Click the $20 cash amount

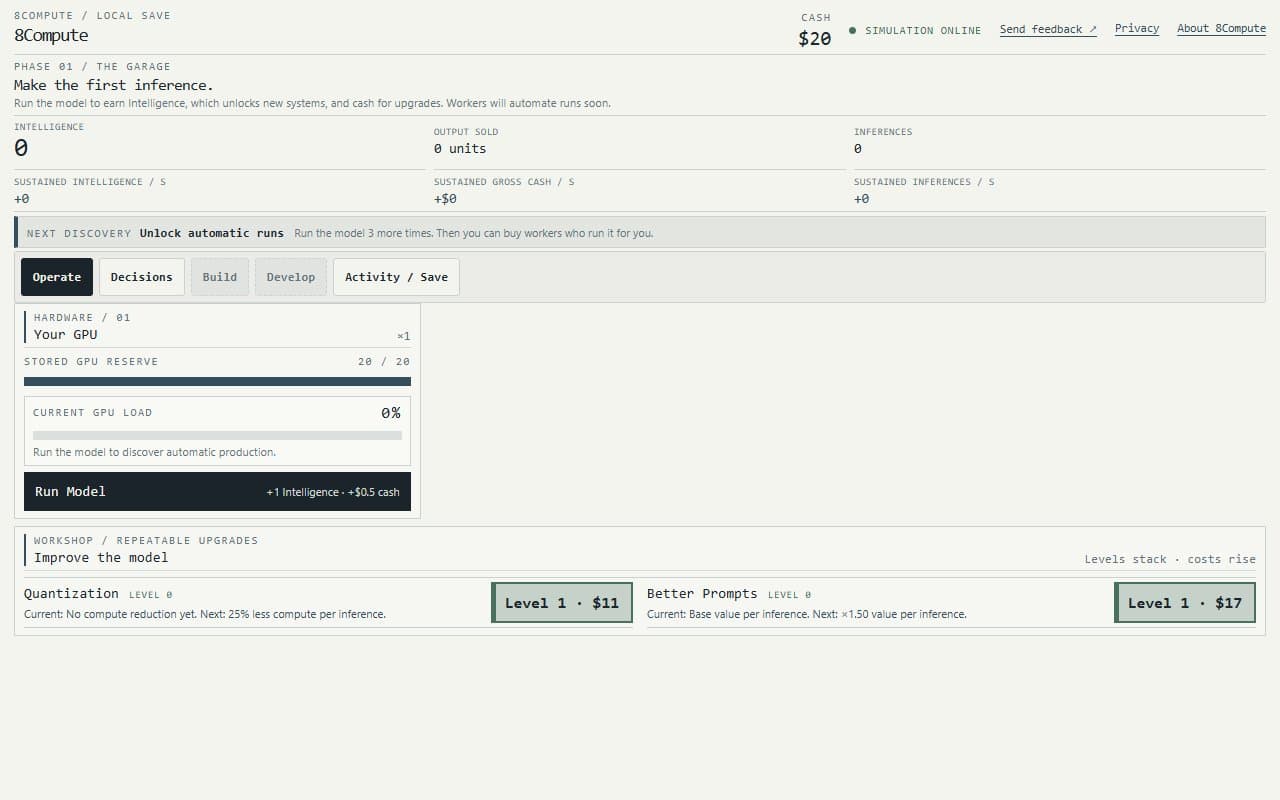click(x=814, y=38)
